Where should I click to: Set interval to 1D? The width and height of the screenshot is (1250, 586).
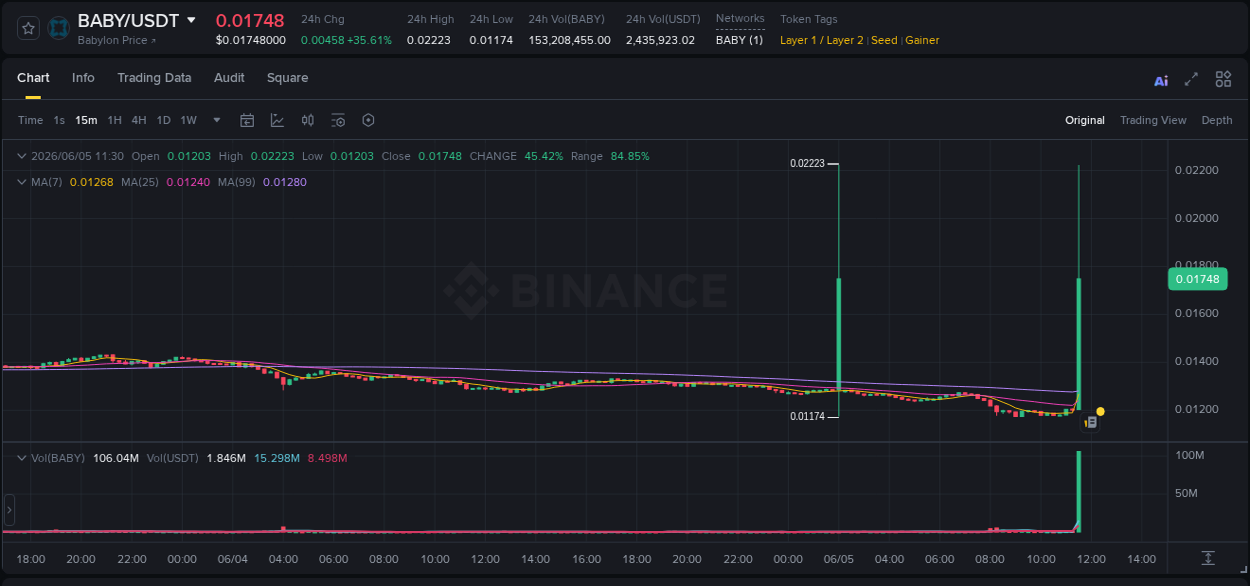click(163, 120)
